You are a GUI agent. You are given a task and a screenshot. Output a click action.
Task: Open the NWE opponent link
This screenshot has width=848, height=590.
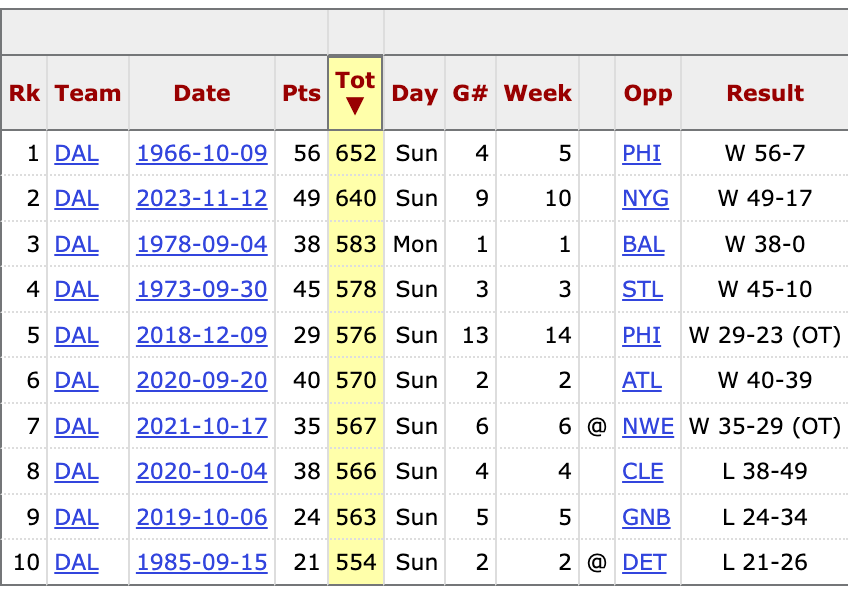tap(648, 426)
